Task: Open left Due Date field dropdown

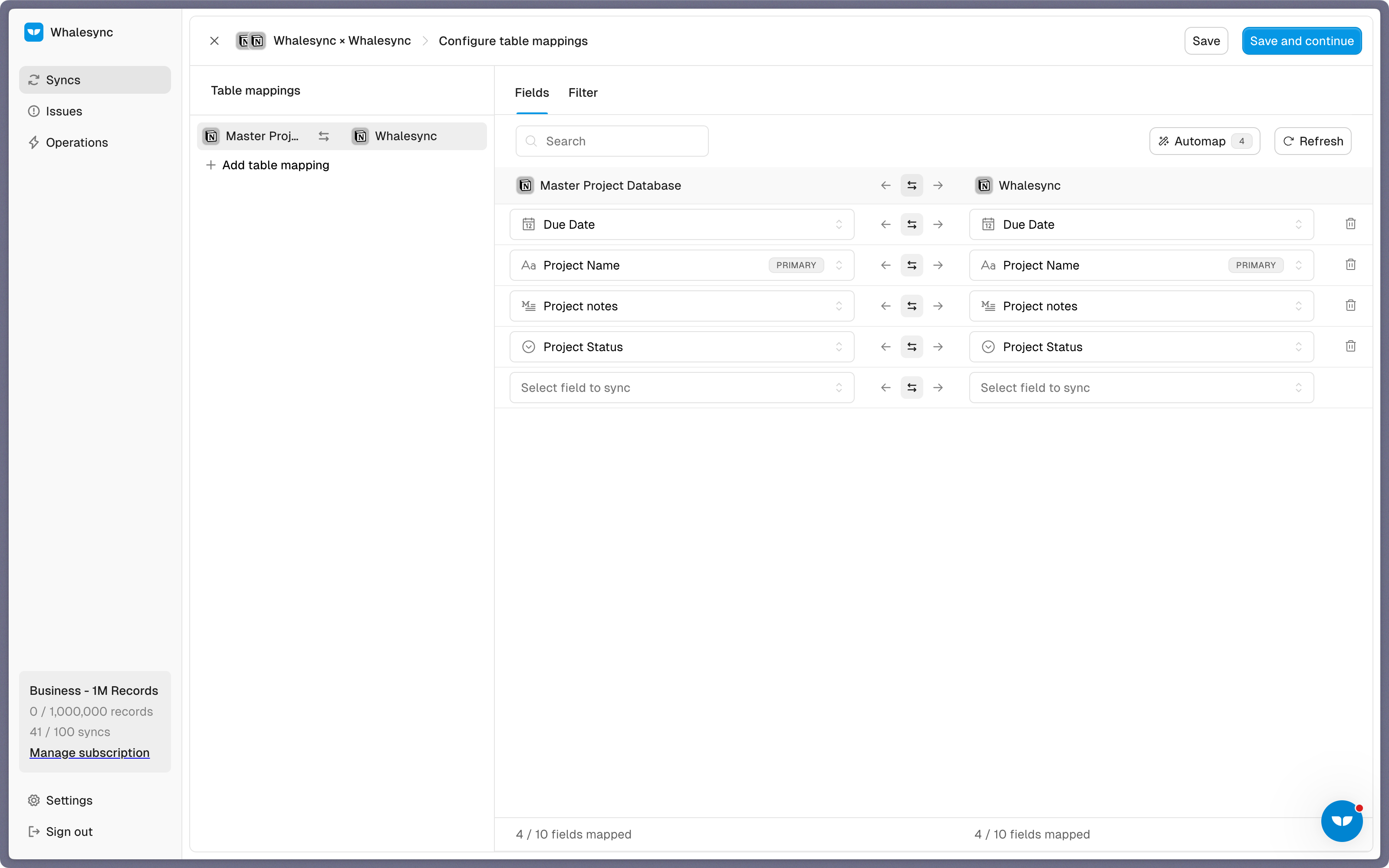Action: click(682, 224)
